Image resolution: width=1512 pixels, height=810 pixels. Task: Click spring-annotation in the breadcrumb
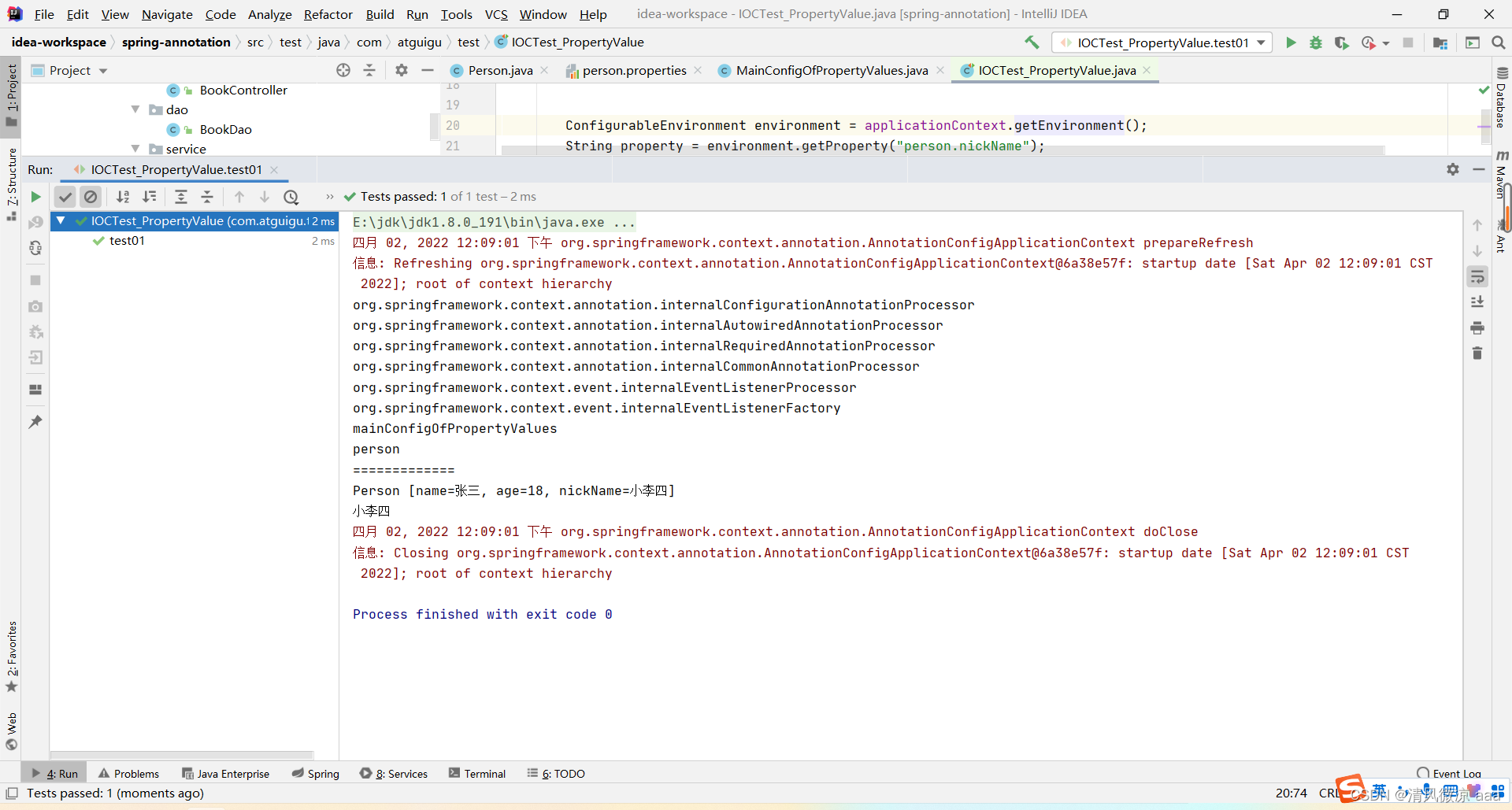[176, 43]
